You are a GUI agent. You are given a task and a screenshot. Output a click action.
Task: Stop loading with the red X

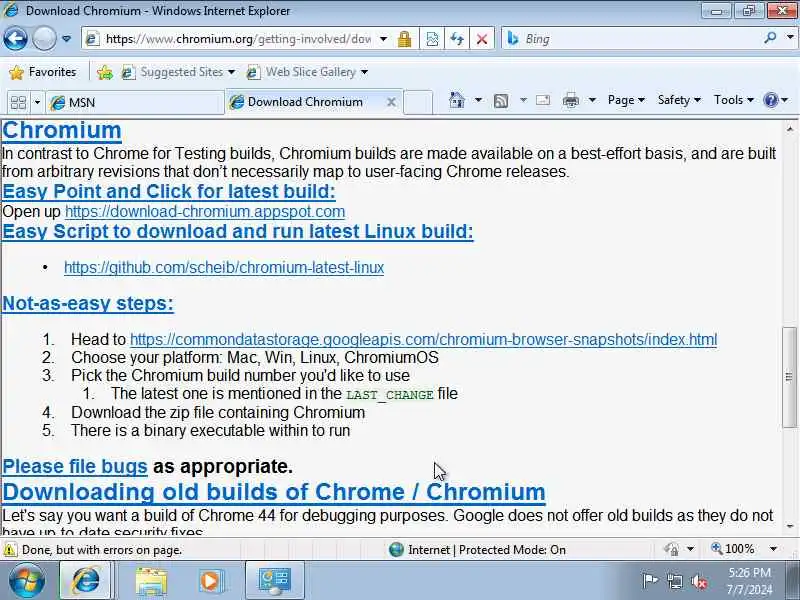pyautogui.click(x=482, y=39)
